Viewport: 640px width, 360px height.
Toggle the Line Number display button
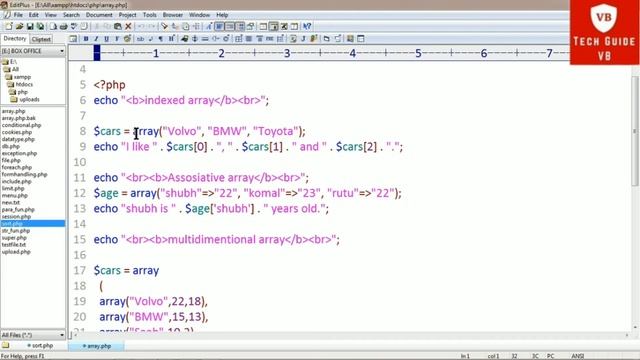(x=240, y=27)
